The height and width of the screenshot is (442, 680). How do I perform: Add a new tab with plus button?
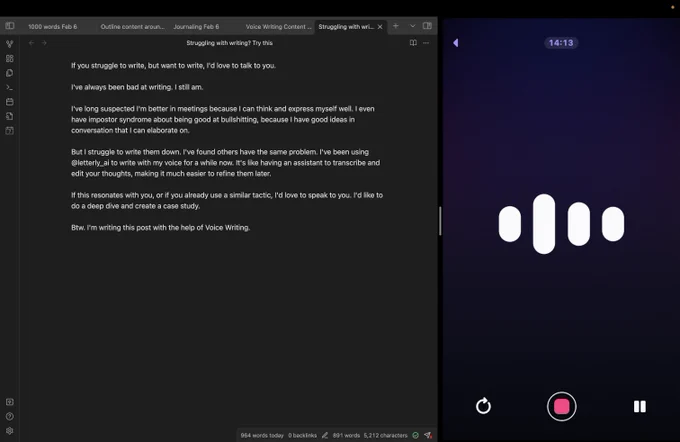396,26
